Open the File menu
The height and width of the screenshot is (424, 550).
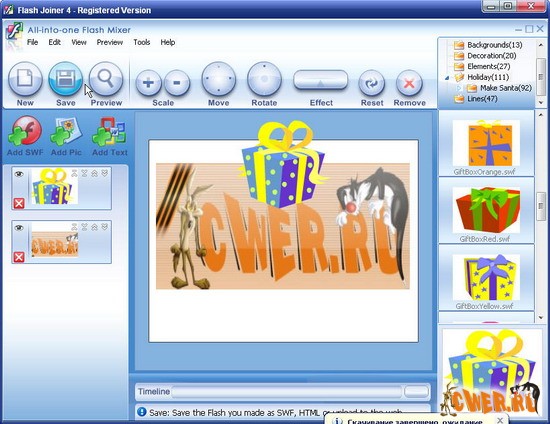click(x=32, y=42)
